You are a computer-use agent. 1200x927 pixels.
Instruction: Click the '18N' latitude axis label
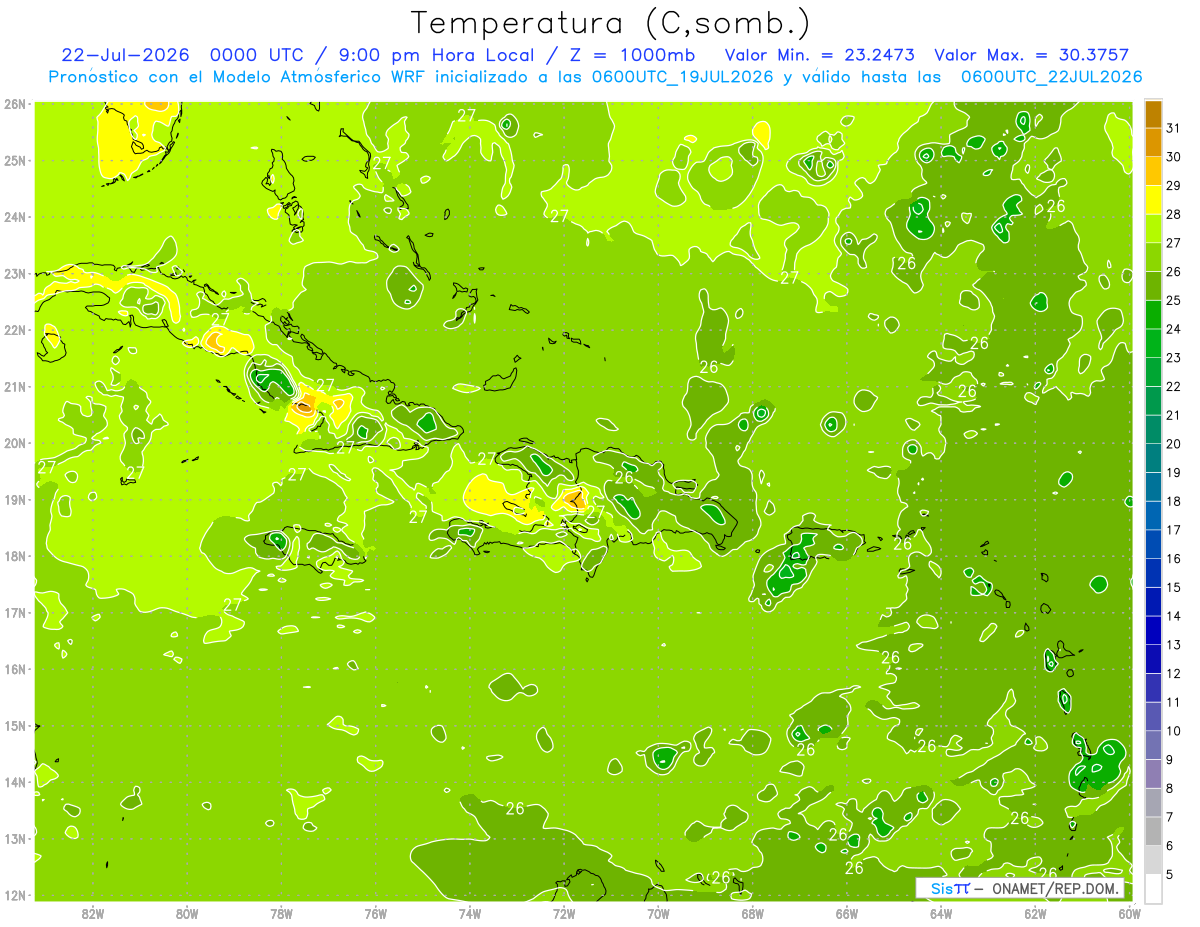15,556
